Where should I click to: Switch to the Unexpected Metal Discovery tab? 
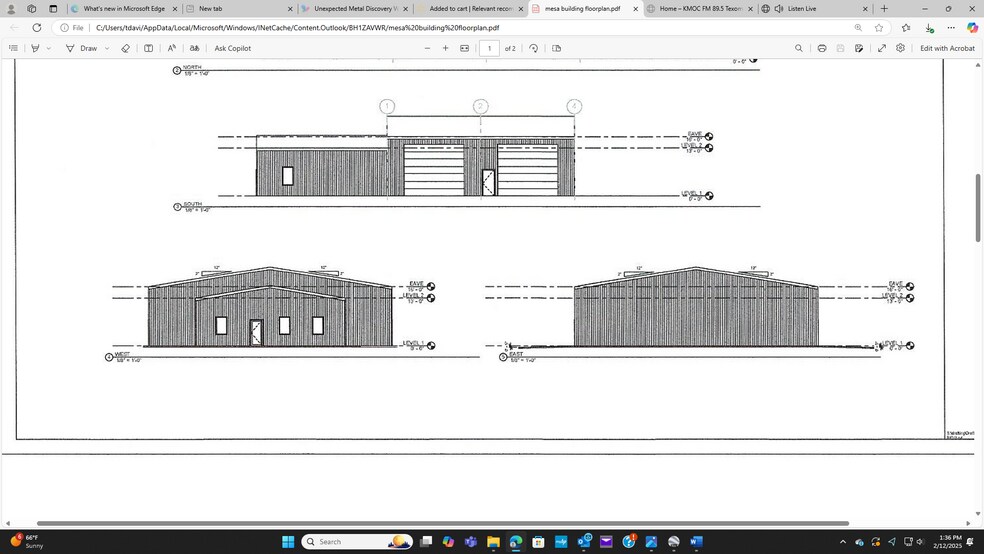[x=350, y=8]
